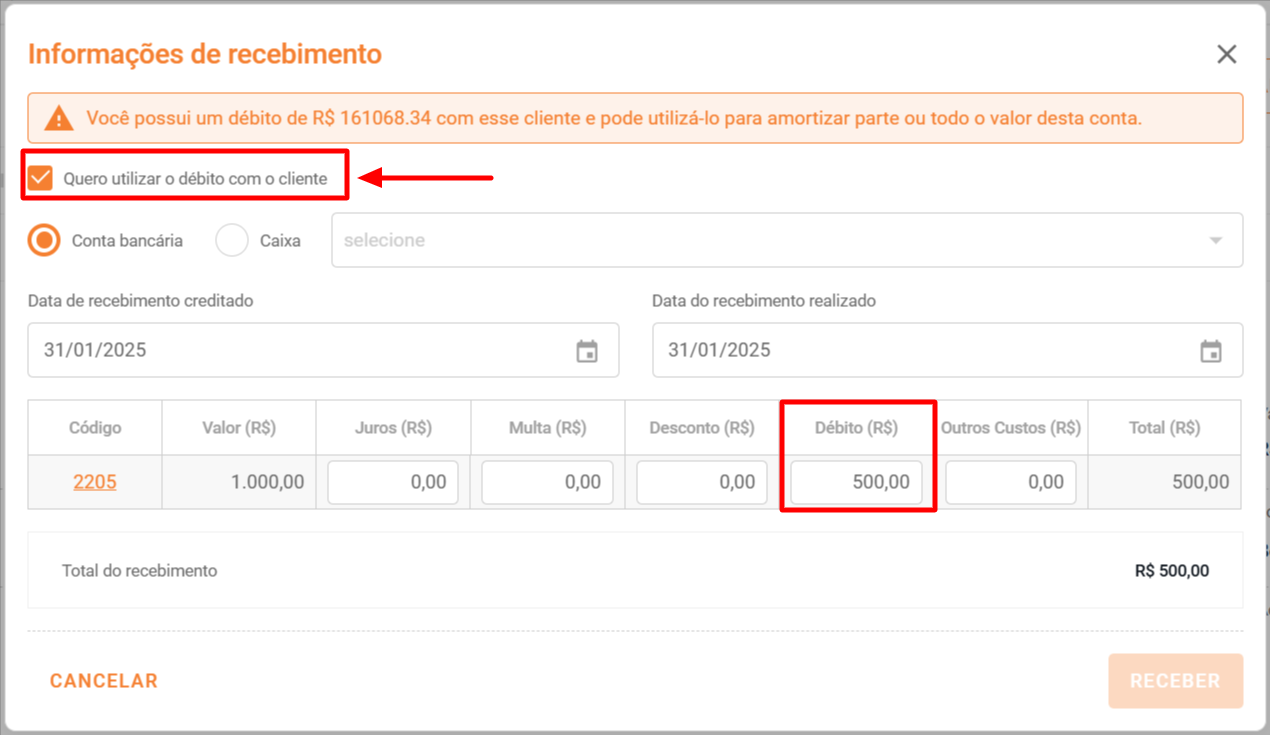This screenshot has height=735, width=1270.
Task: Click the Data de recebimento creditado field
Action: tap(300, 350)
